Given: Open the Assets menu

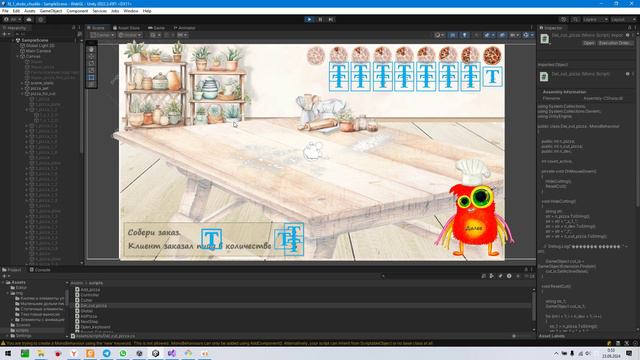Looking at the screenshot, I should (x=29, y=11).
